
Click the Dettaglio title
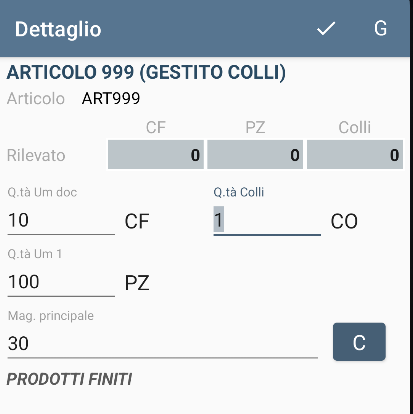pos(58,29)
